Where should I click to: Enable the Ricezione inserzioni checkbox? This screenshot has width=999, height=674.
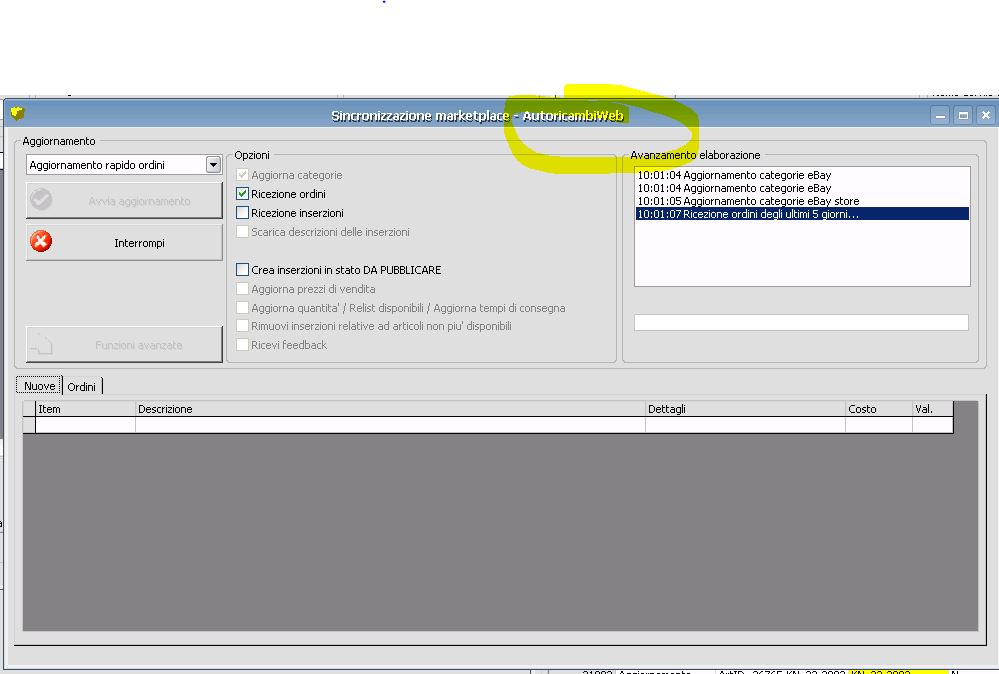pyautogui.click(x=242, y=213)
